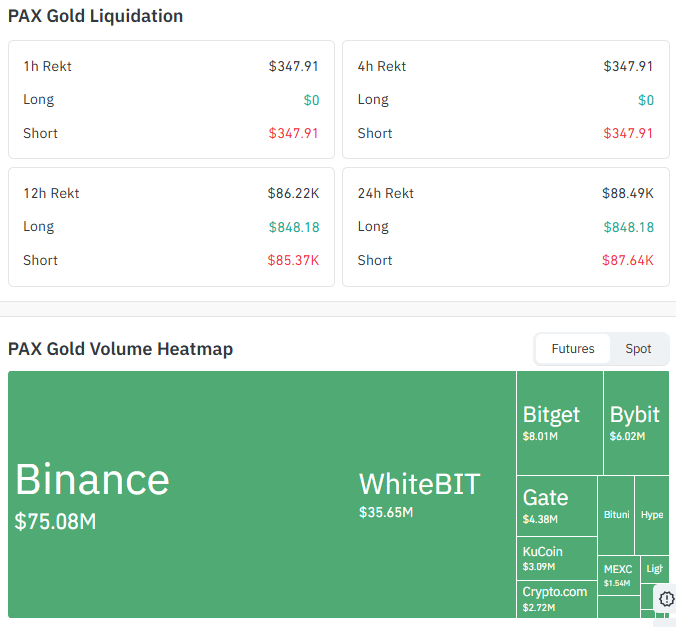The width and height of the screenshot is (676, 627).
Task: Click 4h Rekt Long value $0
Action: coord(646,100)
